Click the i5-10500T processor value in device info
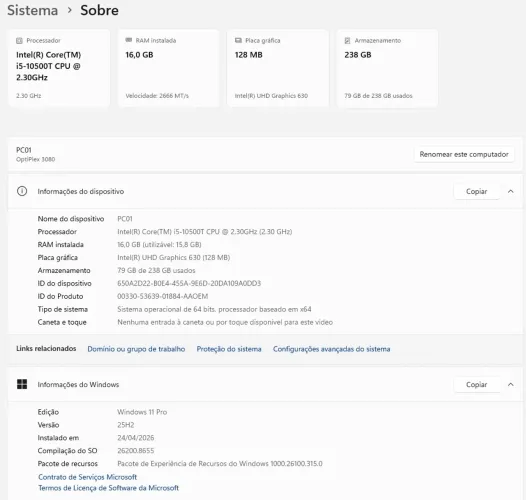This screenshot has width=526, height=500. coord(205,232)
